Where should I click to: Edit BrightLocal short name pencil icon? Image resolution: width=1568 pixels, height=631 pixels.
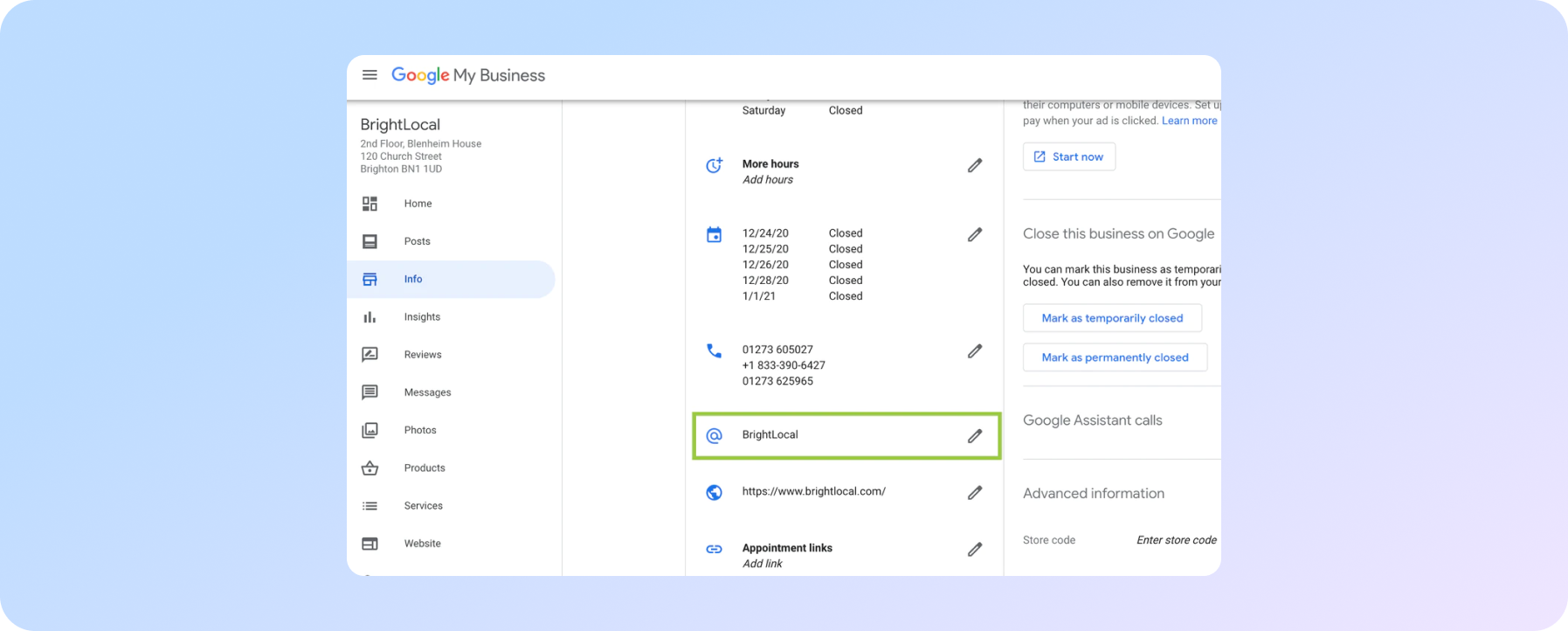coord(975,435)
